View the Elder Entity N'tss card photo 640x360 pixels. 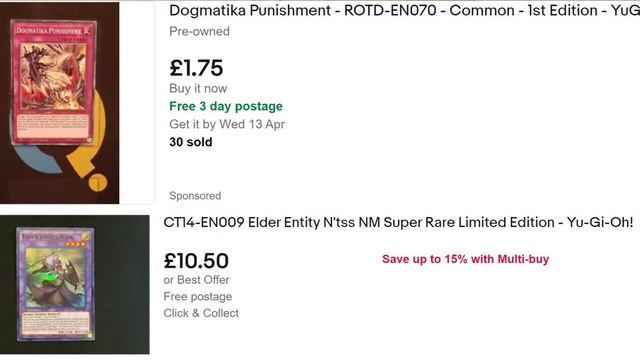click(75, 284)
